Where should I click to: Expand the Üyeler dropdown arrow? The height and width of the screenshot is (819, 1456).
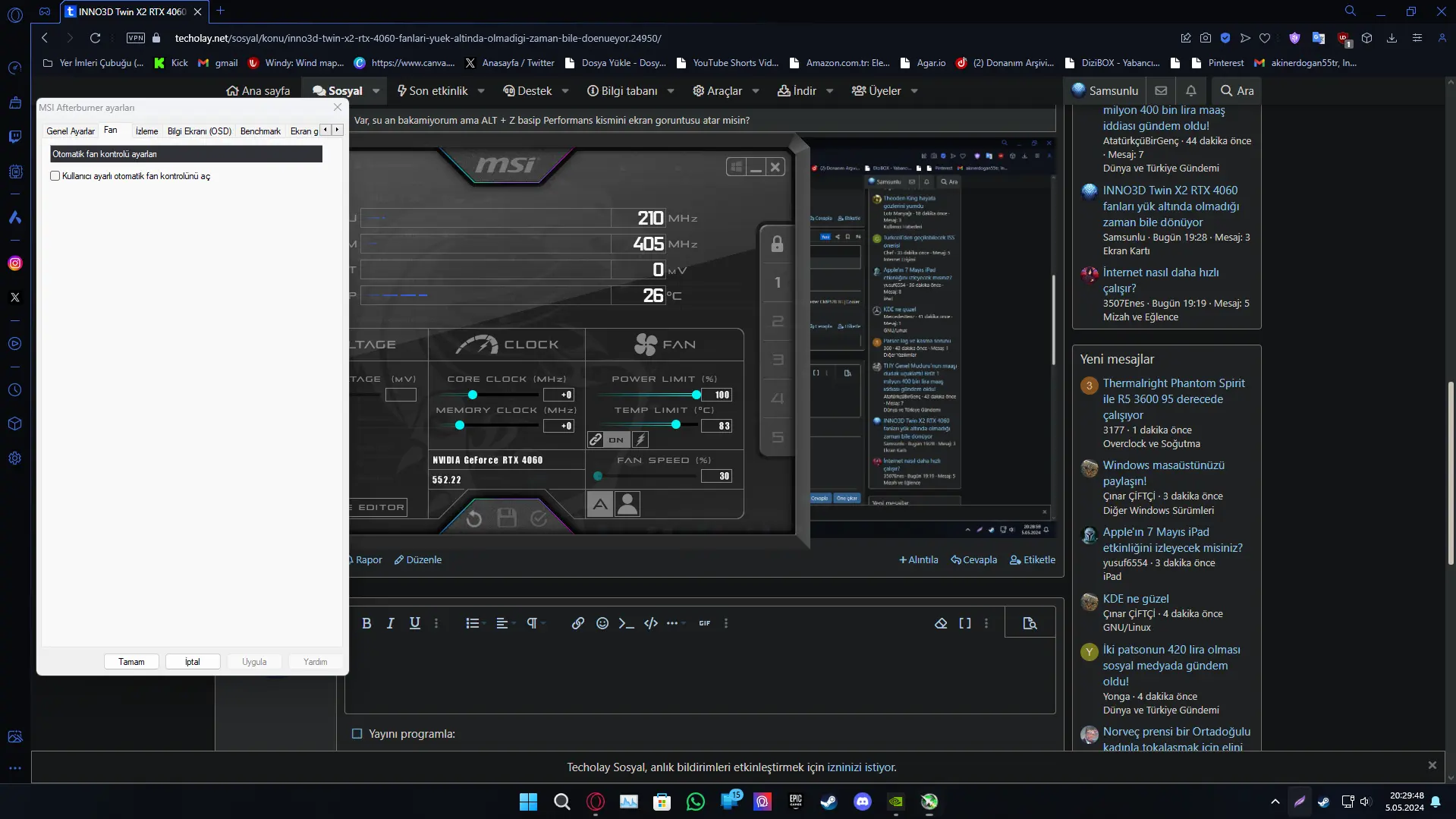[914, 91]
